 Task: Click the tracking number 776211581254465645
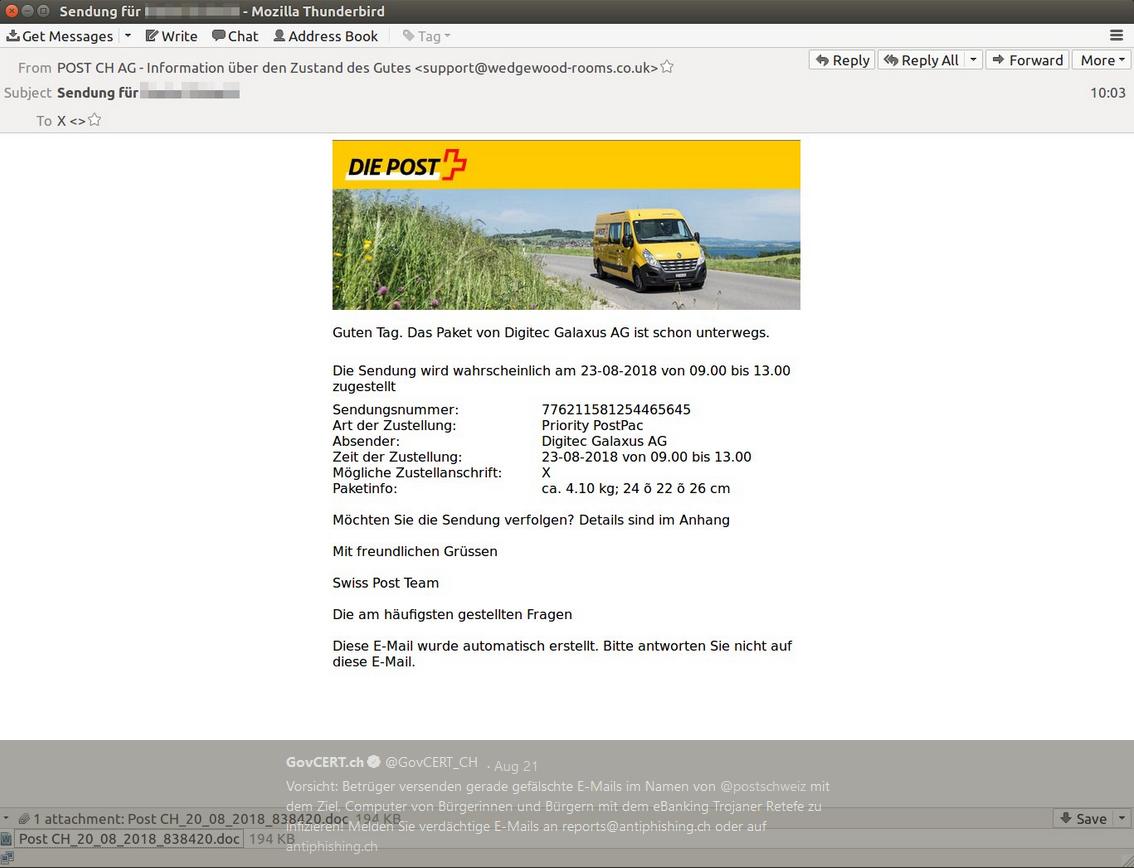(x=616, y=409)
